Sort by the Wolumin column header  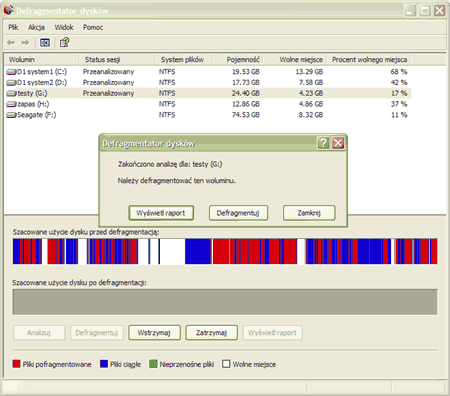coord(41,60)
